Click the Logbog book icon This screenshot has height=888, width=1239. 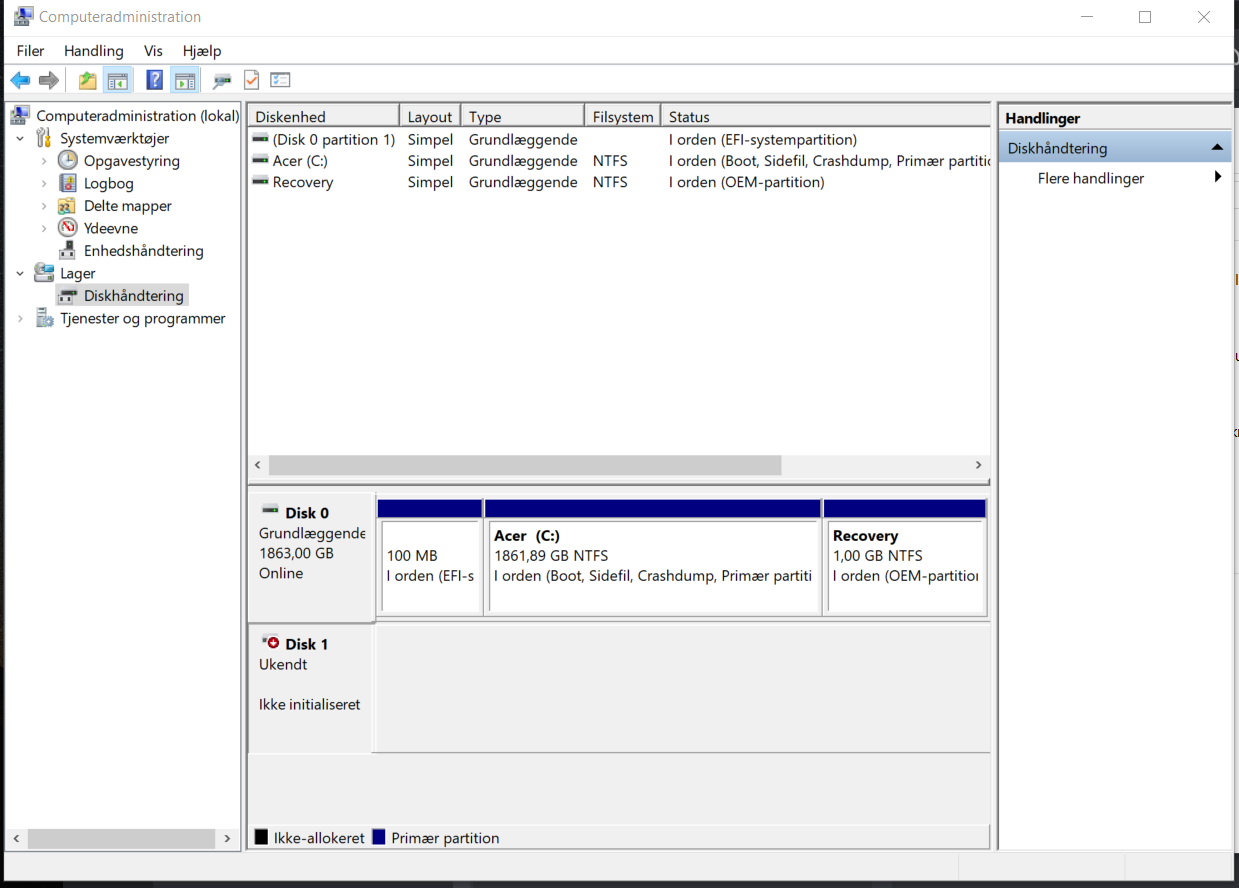(67, 183)
